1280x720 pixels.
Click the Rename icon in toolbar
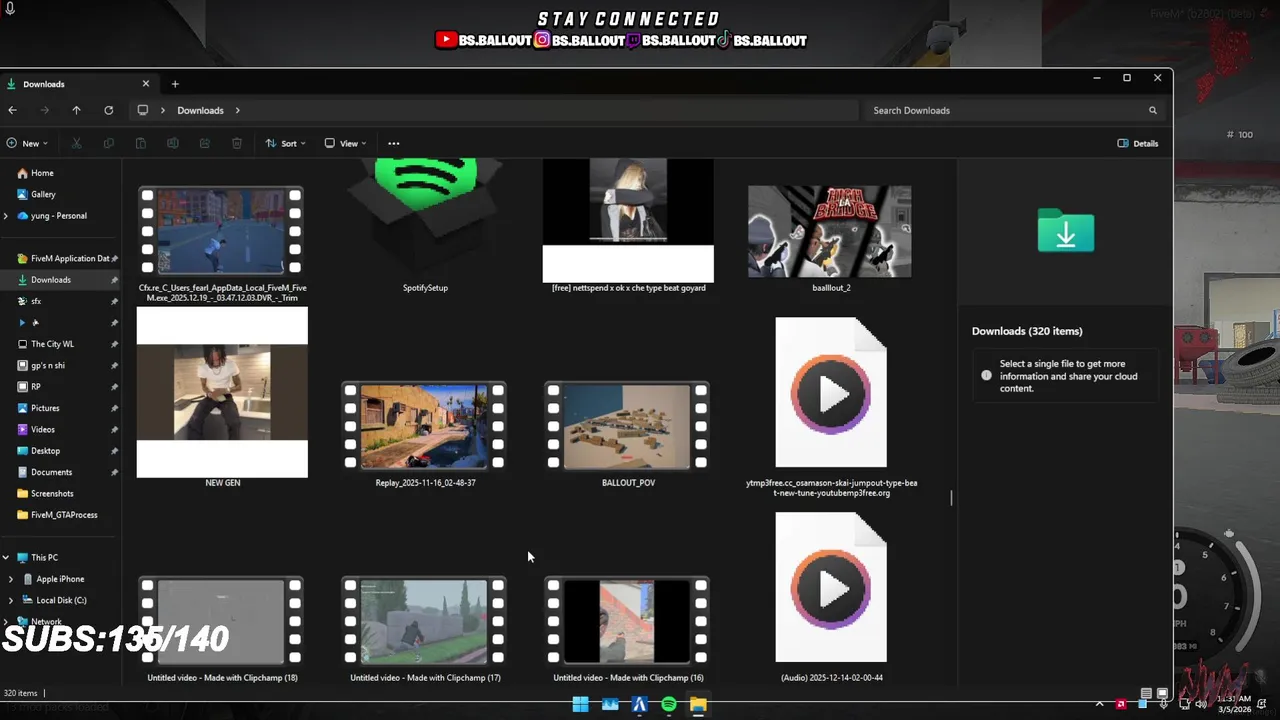(x=172, y=143)
